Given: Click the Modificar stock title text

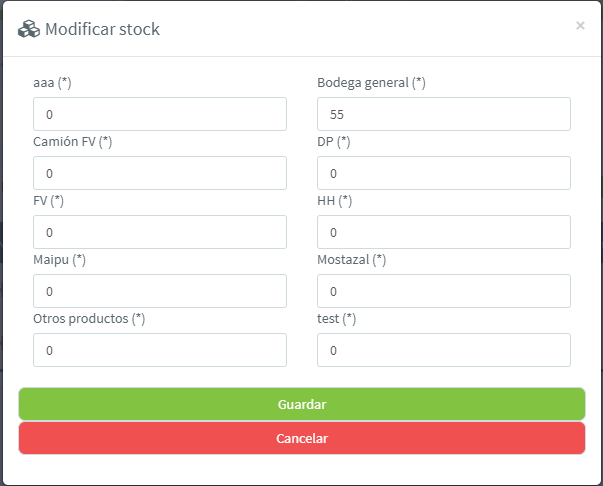Looking at the screenshot, I should point(102,29).
